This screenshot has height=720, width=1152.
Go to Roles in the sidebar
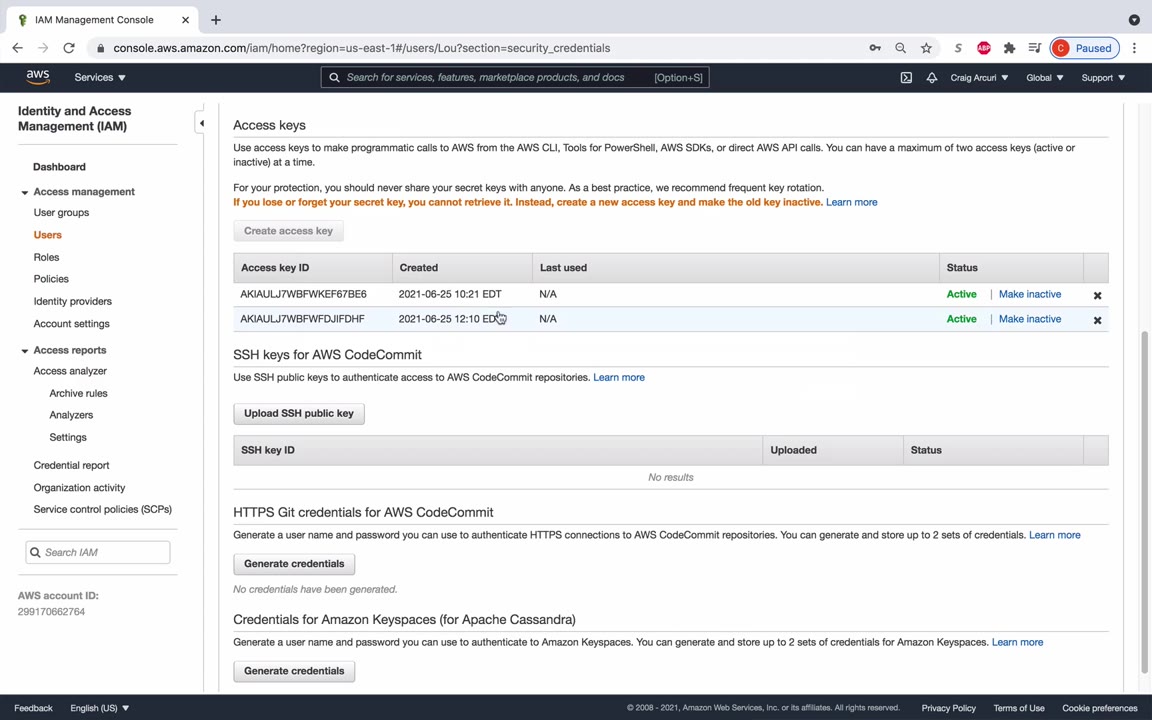46,257
